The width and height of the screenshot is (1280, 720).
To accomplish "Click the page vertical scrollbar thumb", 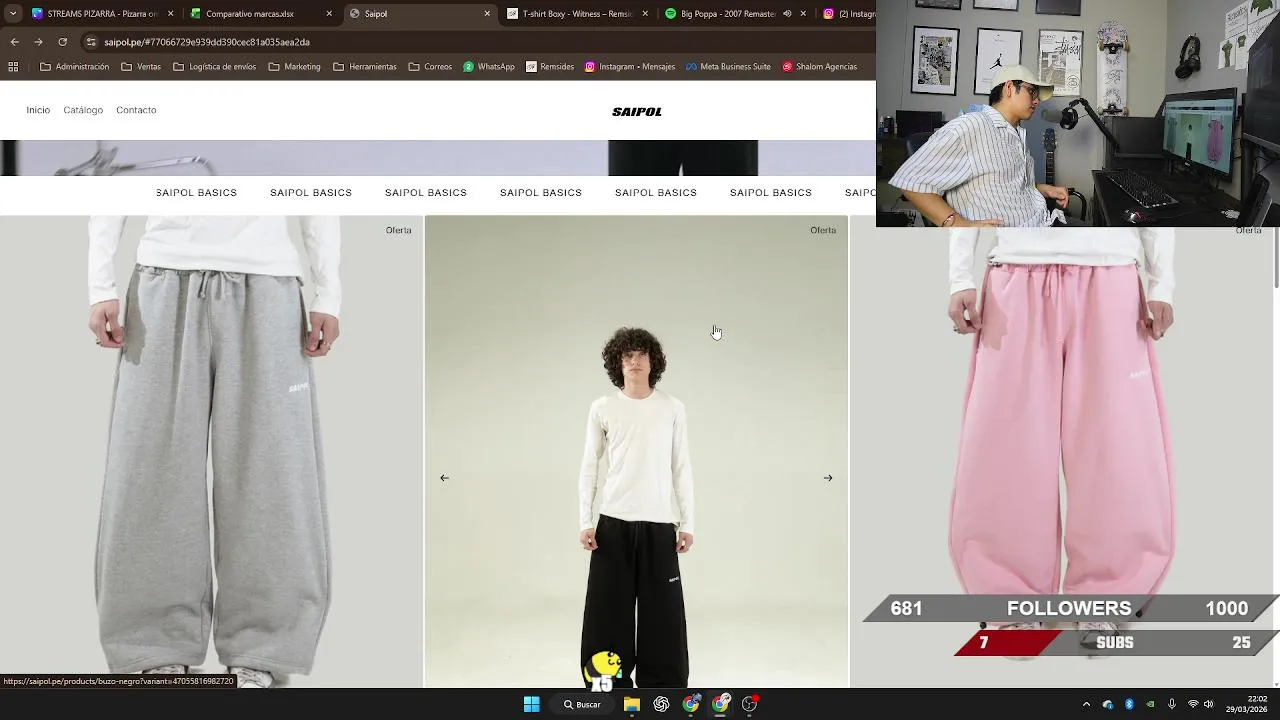I will [x=1276, y=258].
